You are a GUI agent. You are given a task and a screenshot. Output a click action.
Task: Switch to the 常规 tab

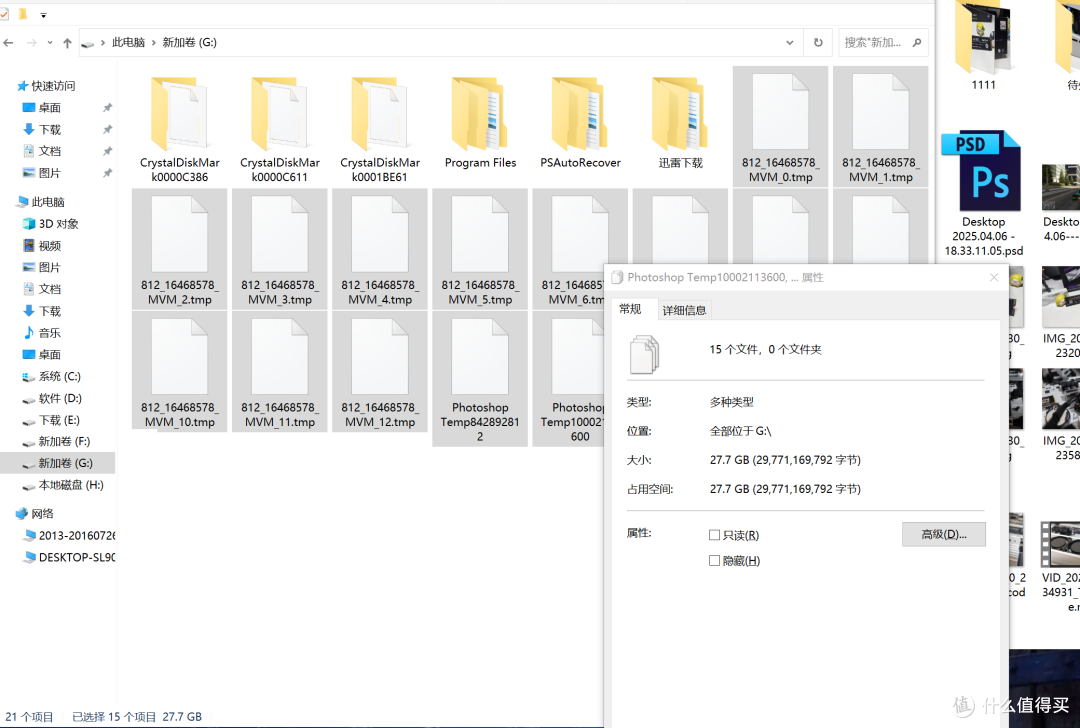[x=630, y=309]
